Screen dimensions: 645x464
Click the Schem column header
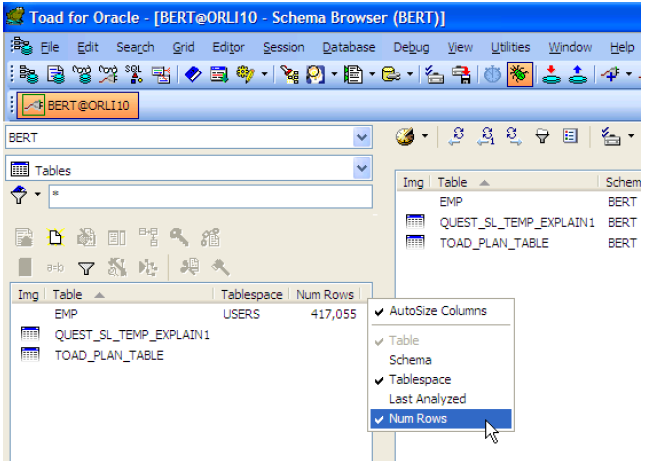[x=621, y=182]
